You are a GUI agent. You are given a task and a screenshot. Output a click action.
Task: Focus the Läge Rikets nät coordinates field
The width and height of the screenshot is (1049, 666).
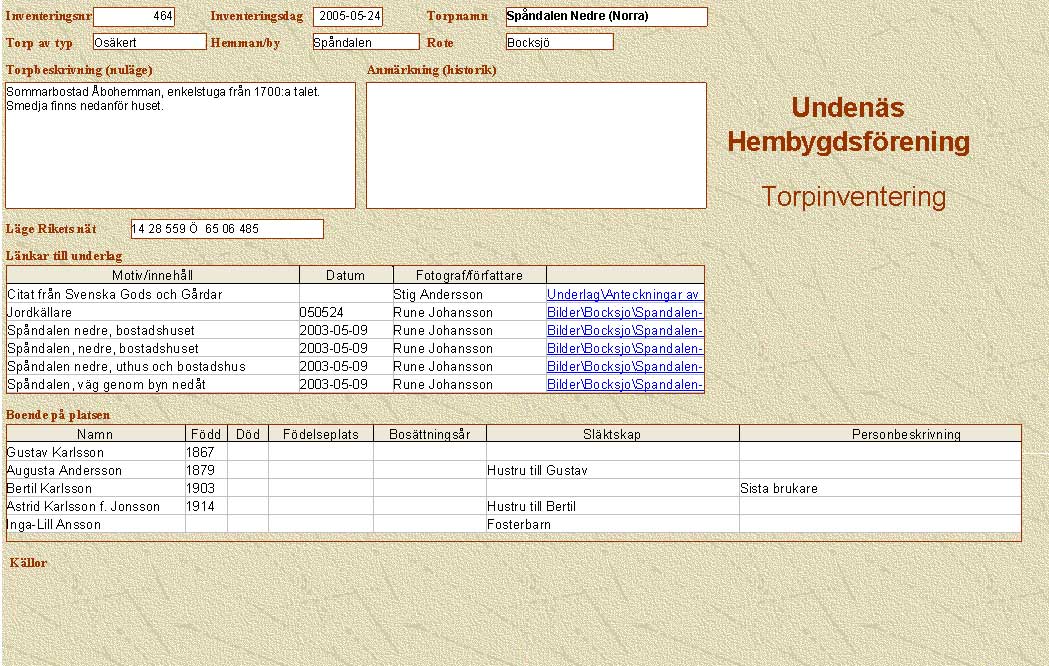pos(227,229)
